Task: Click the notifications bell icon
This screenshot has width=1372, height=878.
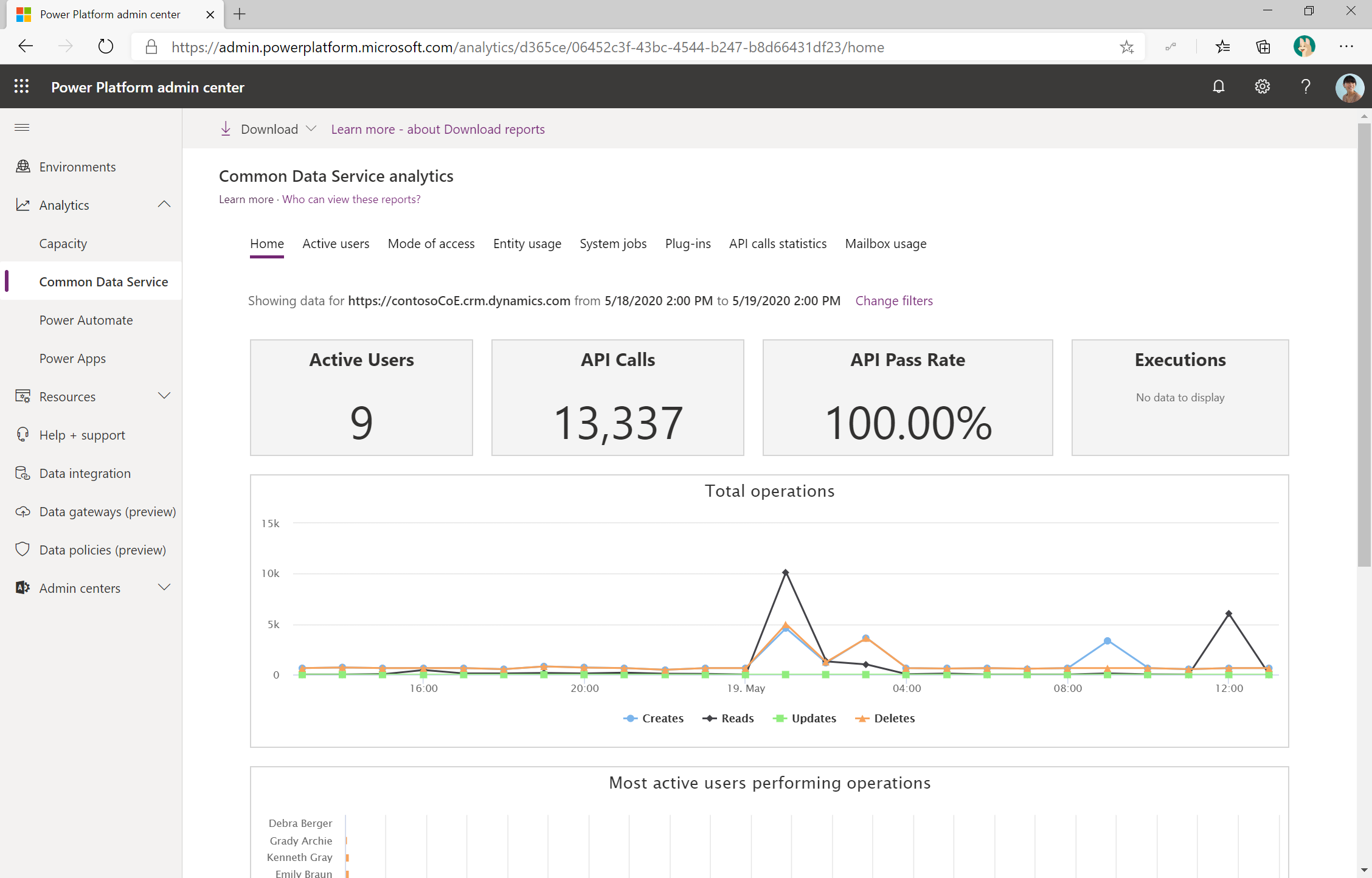Action: tap(1219, 88)
